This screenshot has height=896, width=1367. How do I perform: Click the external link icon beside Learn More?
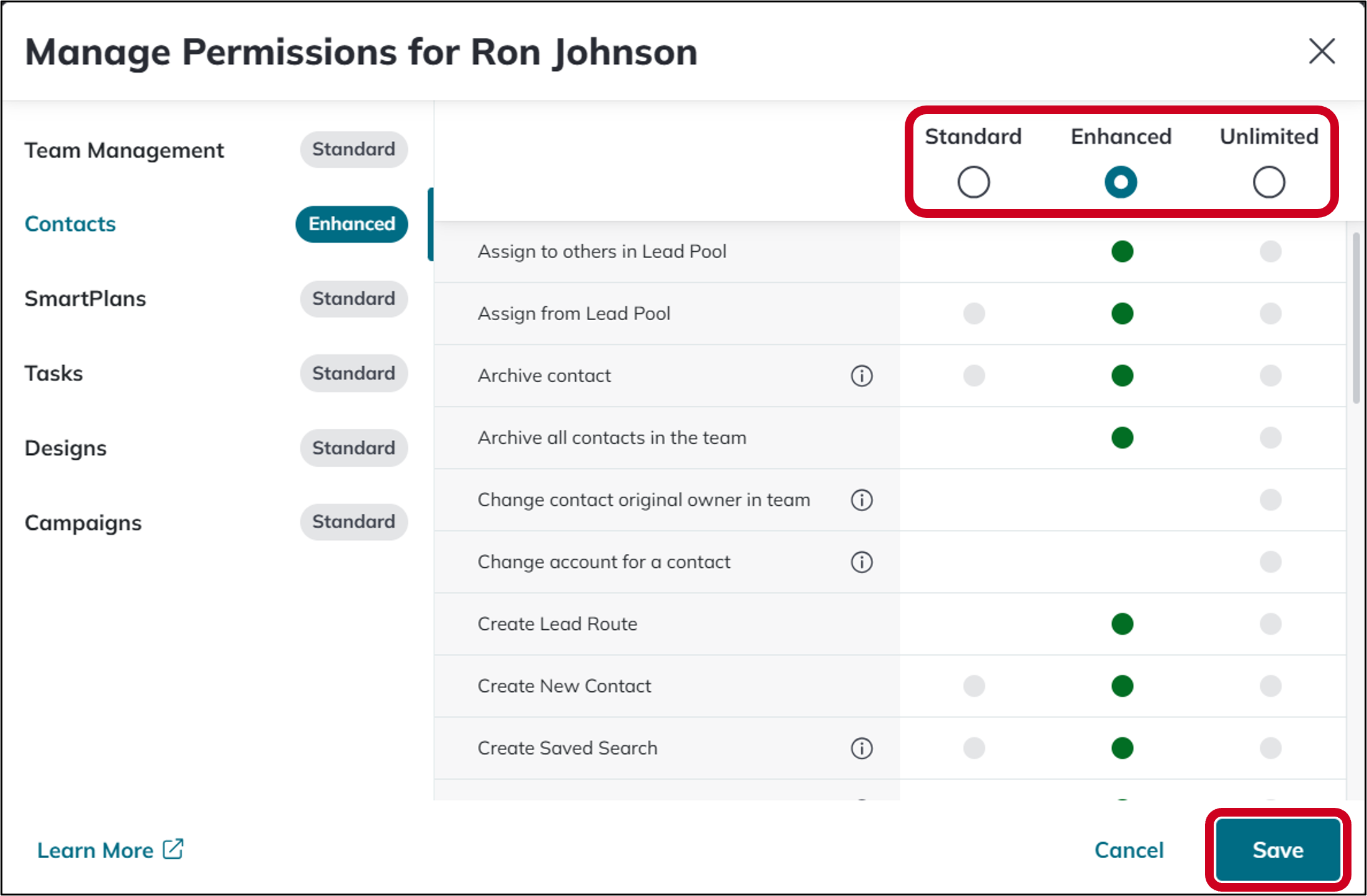point(173,849)
